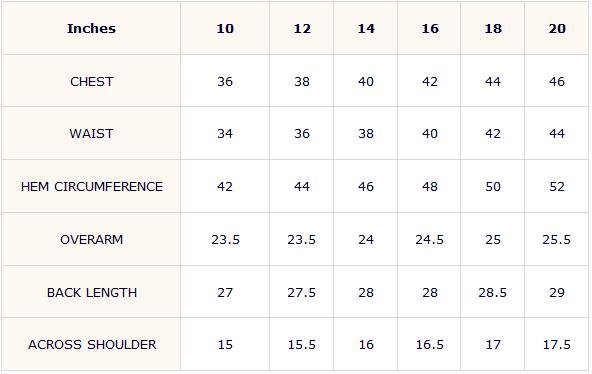
Task: Click the HEM CIRCUMFERENCE row label
Action: tap(91, 186)
